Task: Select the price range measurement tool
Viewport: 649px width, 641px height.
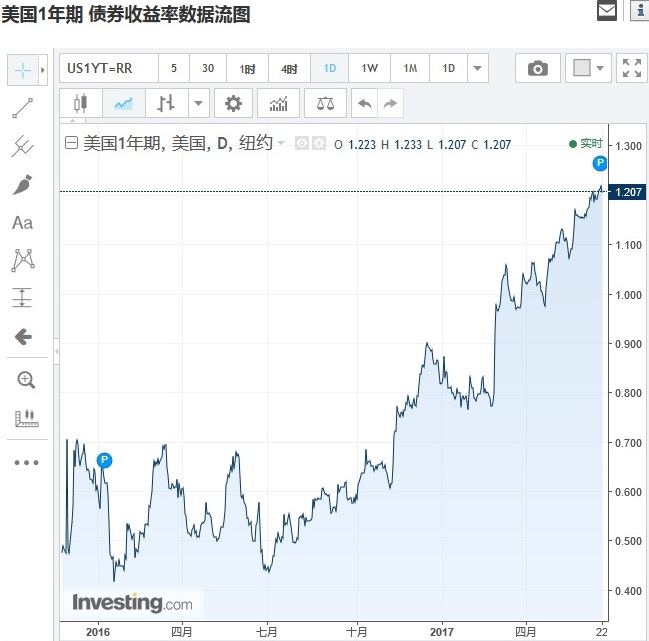Action: pos(22,298)
